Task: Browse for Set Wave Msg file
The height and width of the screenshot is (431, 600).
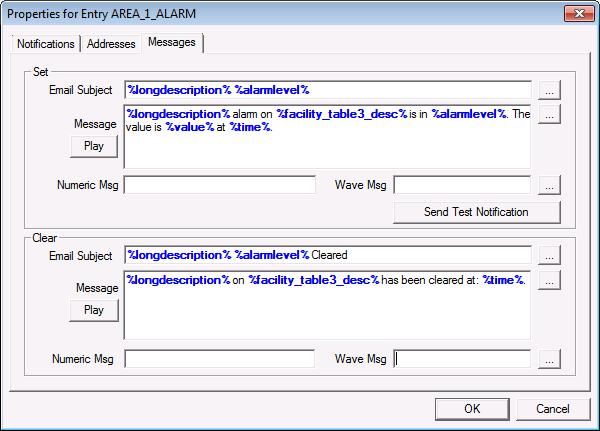Action: (x=549, y=185)
